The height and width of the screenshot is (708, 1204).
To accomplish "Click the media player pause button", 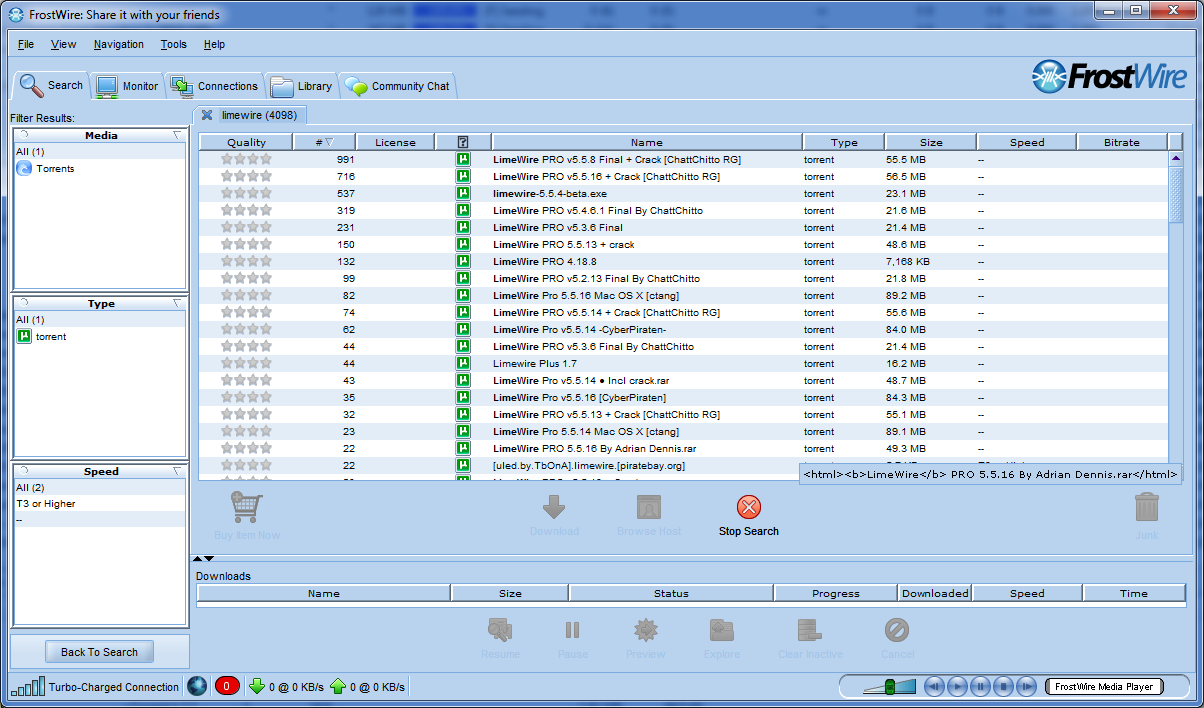I will tap(981, 686).
